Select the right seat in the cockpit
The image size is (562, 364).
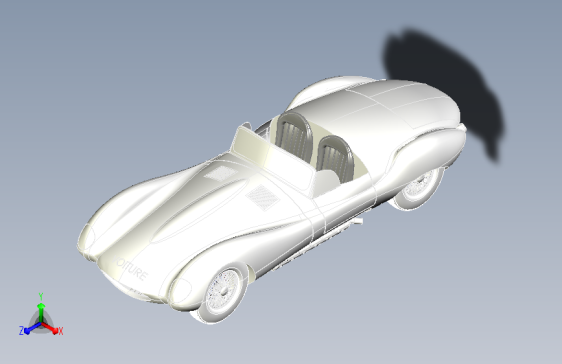pyautogui.click(x=335, y=158)
